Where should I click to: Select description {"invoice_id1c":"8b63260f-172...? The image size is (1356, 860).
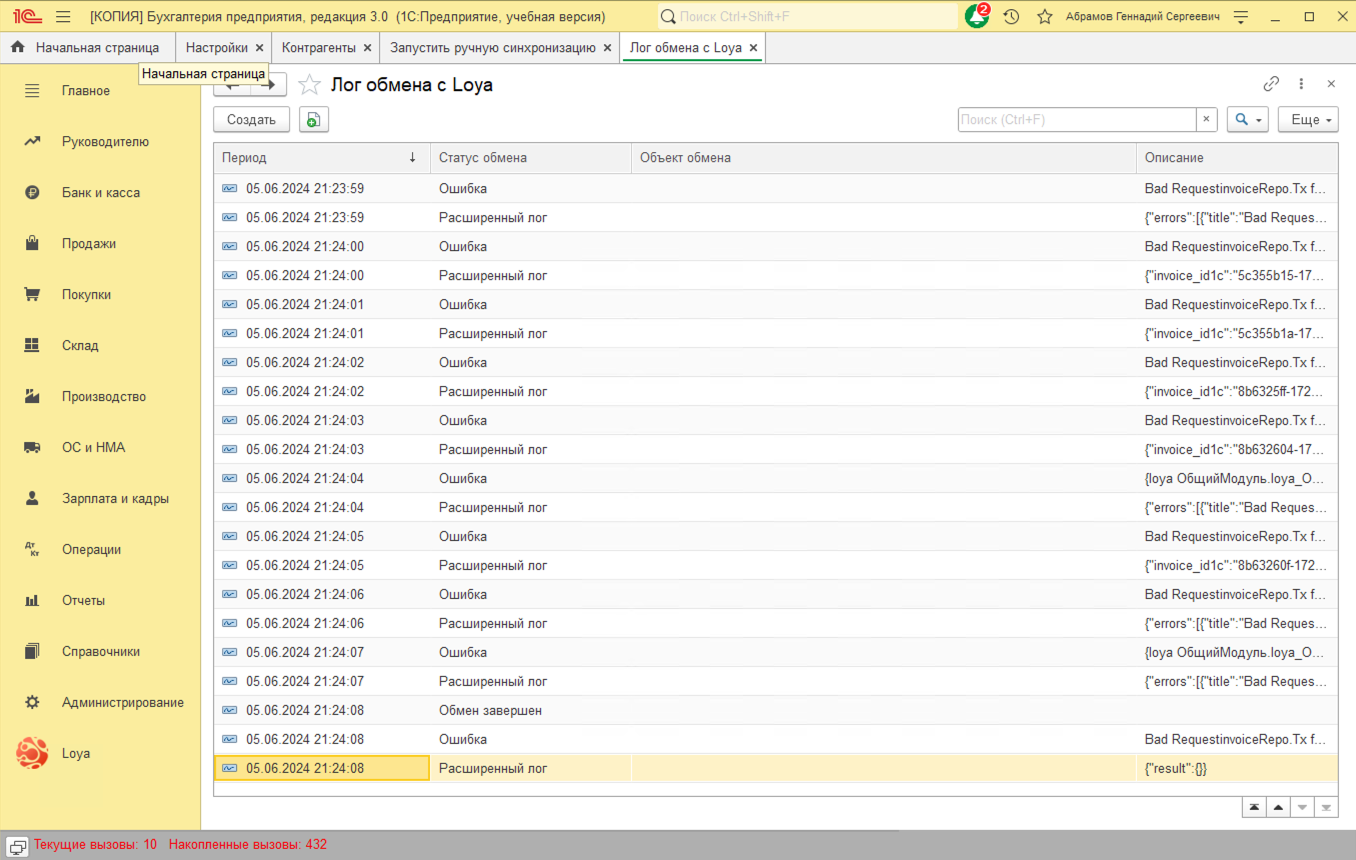click(1237, 566)
